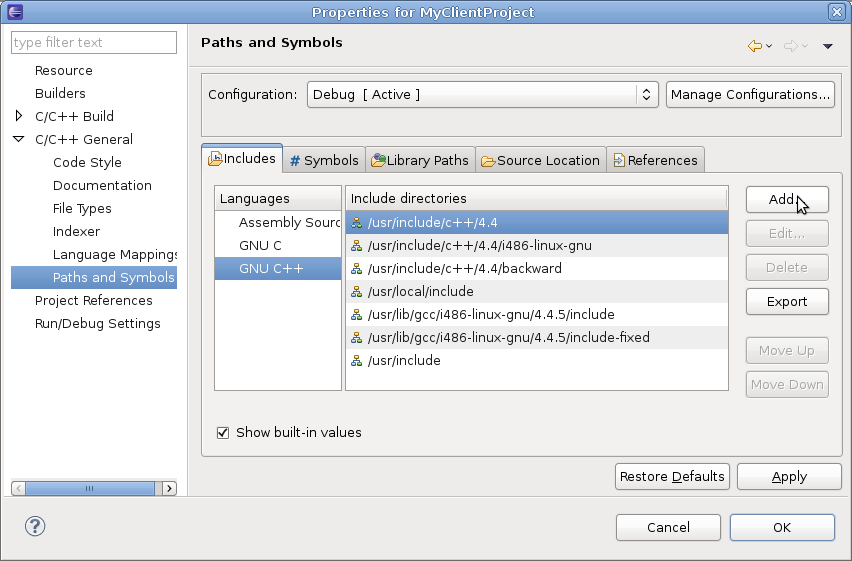Viewport: 852px width, 561px height.
Task: Click the Export button
Action: (x=787, y=302)
